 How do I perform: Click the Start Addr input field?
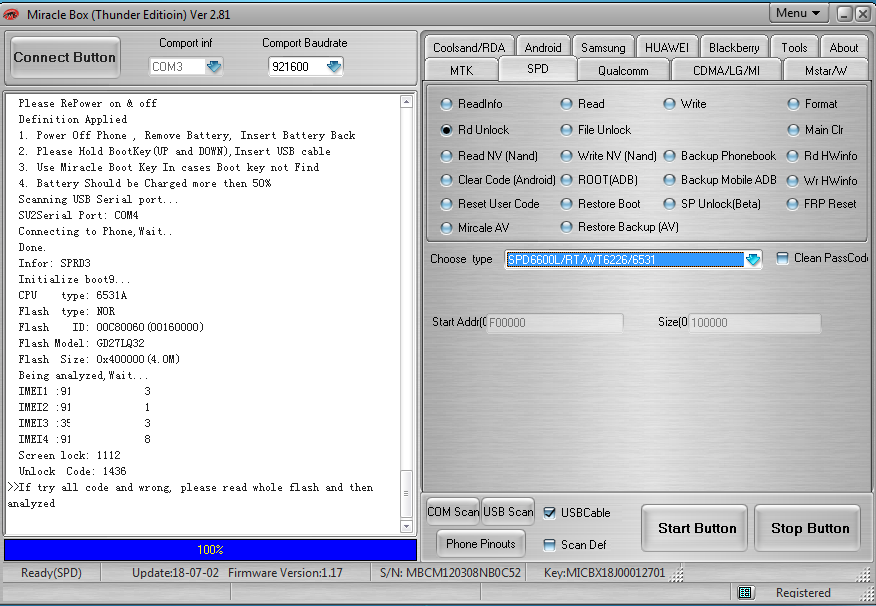click(x=555, y=323)
